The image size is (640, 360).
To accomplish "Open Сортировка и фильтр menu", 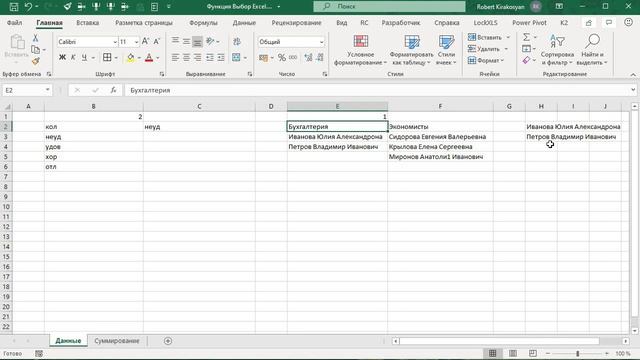I will pos(557,50).
